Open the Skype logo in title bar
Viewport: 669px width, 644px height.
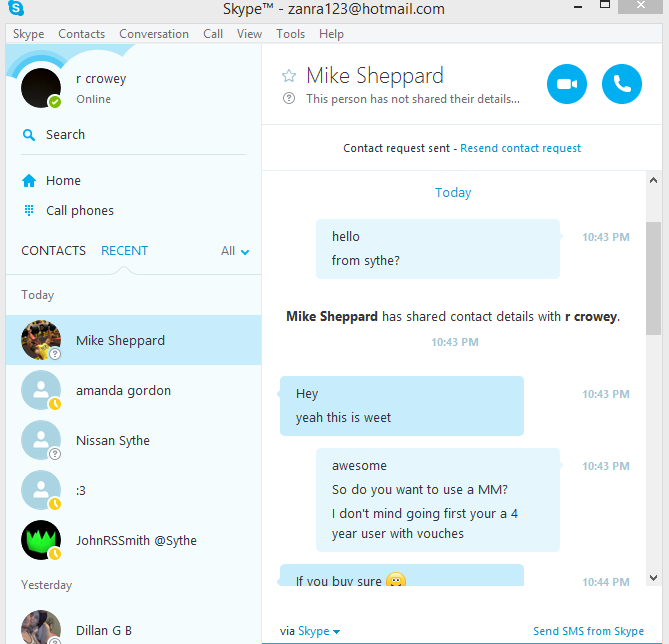pos(16,8)
